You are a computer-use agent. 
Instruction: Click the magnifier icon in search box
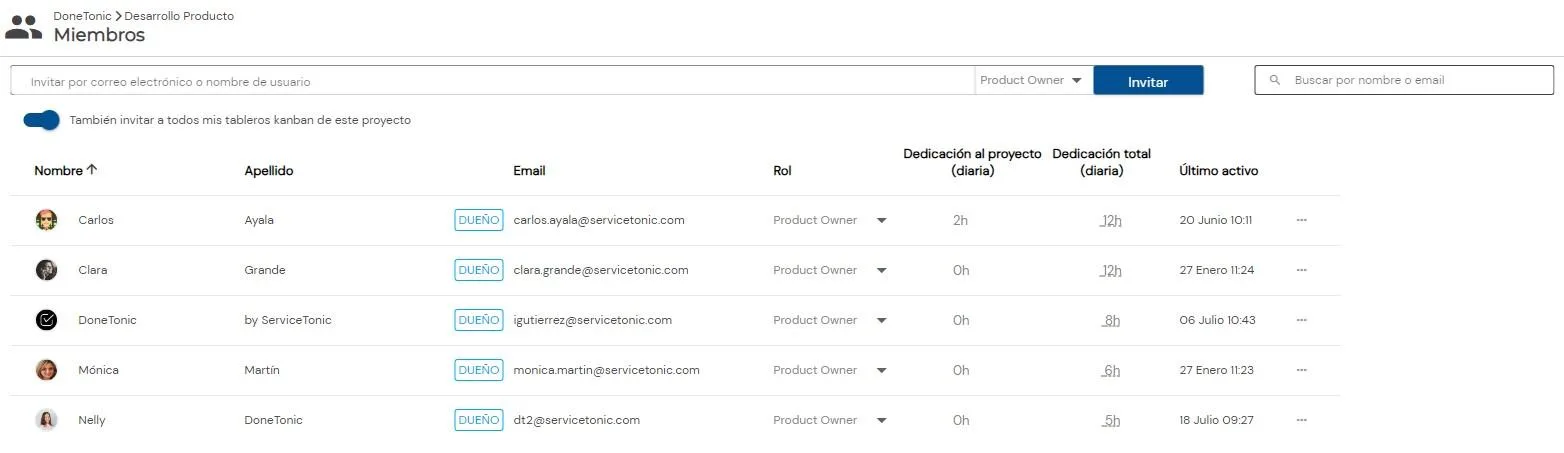1274,80
